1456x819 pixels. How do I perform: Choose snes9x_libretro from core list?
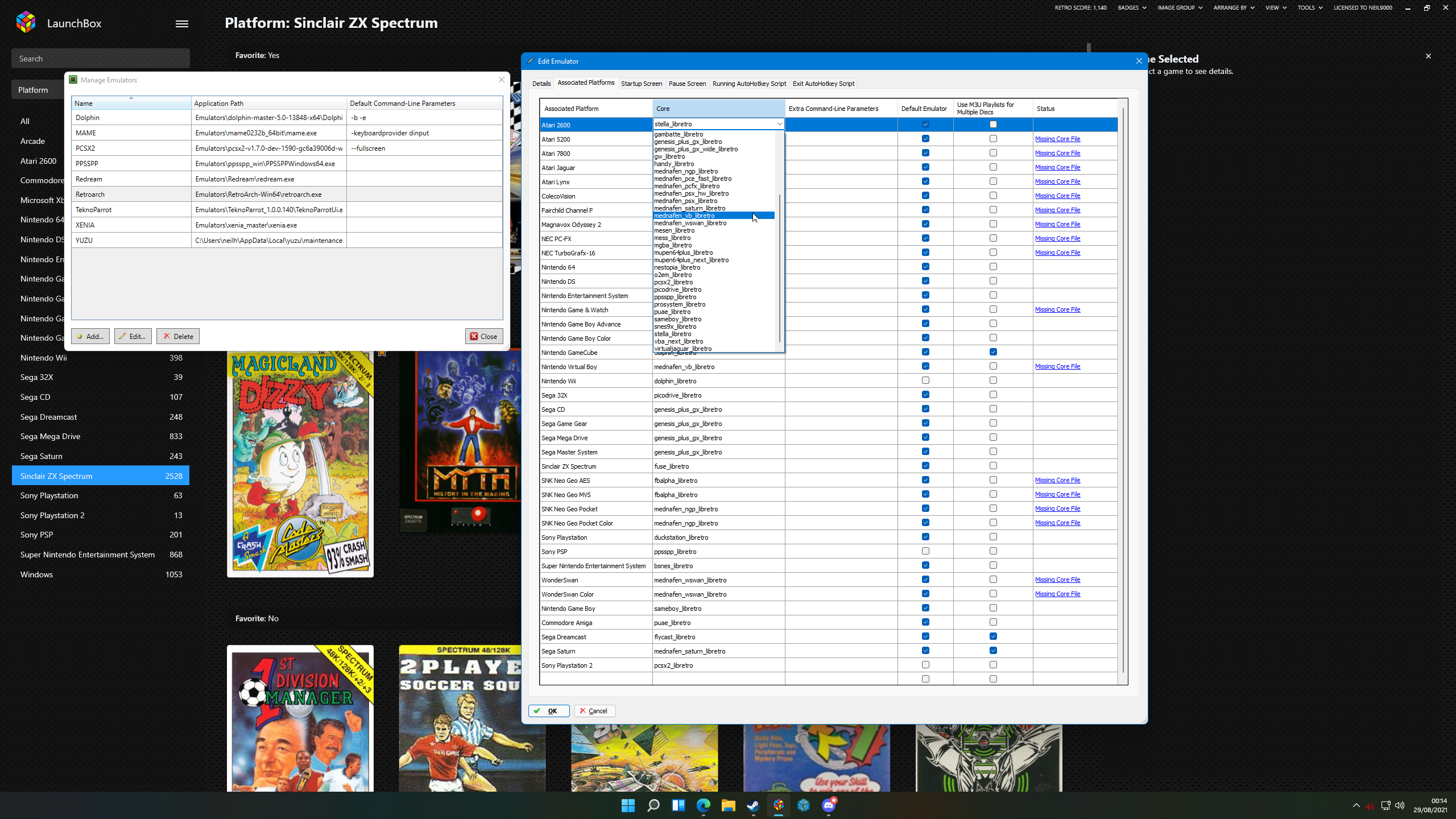pos(714,326)
